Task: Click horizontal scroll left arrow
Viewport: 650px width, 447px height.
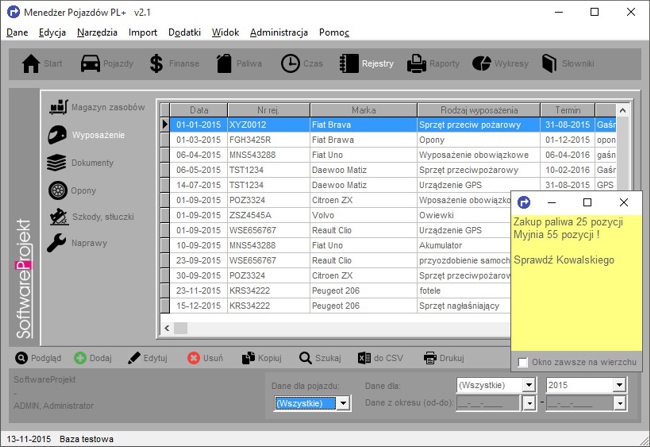Action: [167, 328]
